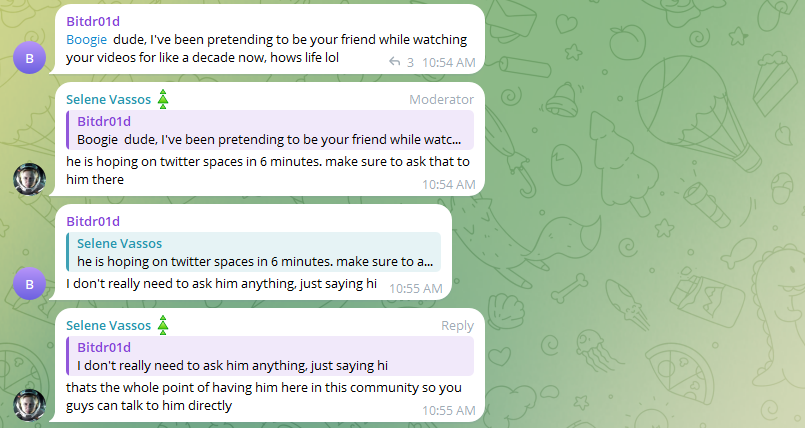Screen dimensions: 805x428
Task: Click the green tree emoji beside the first Selene Vassos name
Action: 163,99
